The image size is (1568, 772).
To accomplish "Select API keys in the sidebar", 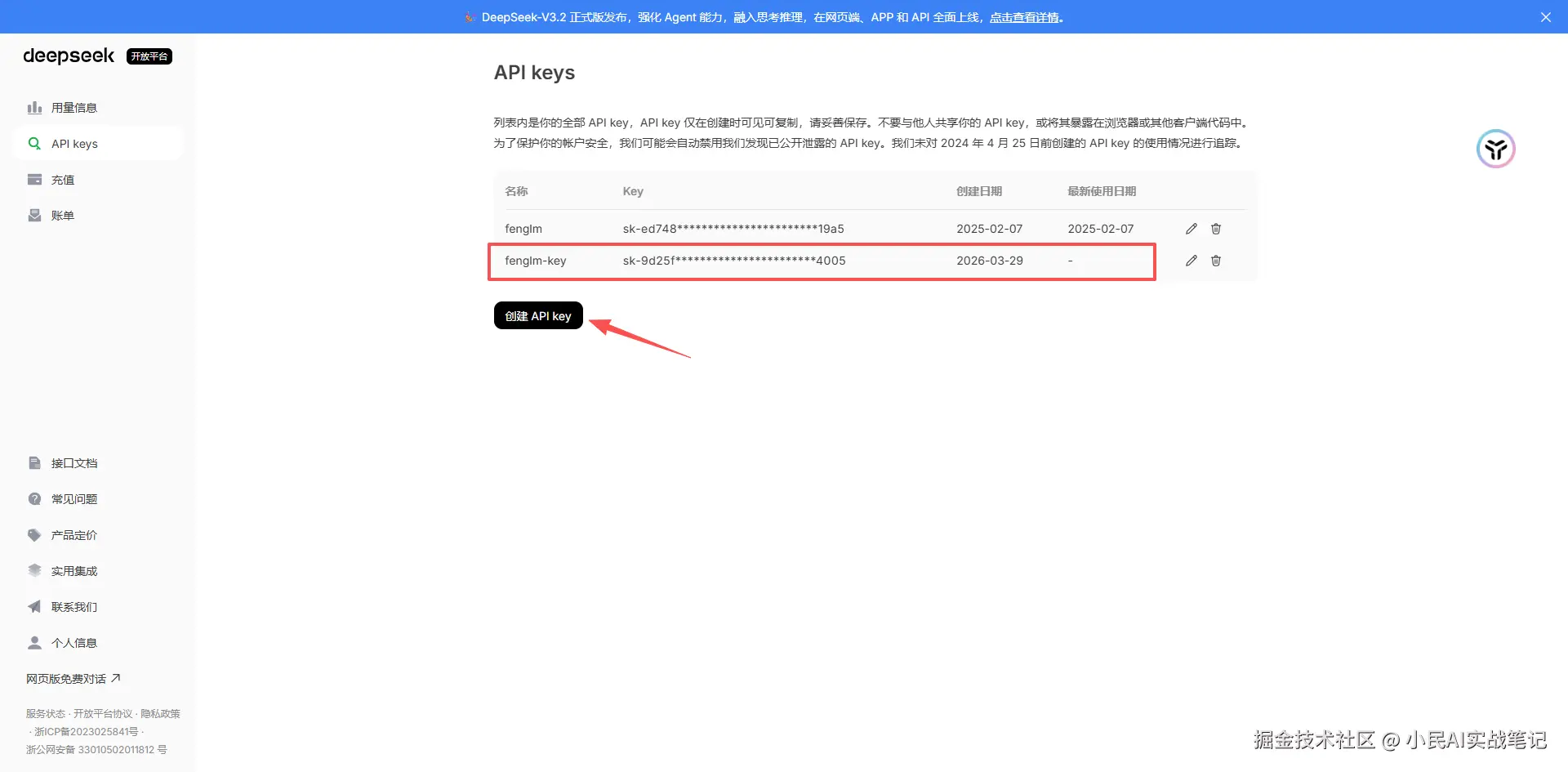I will [x=98, y=144].
